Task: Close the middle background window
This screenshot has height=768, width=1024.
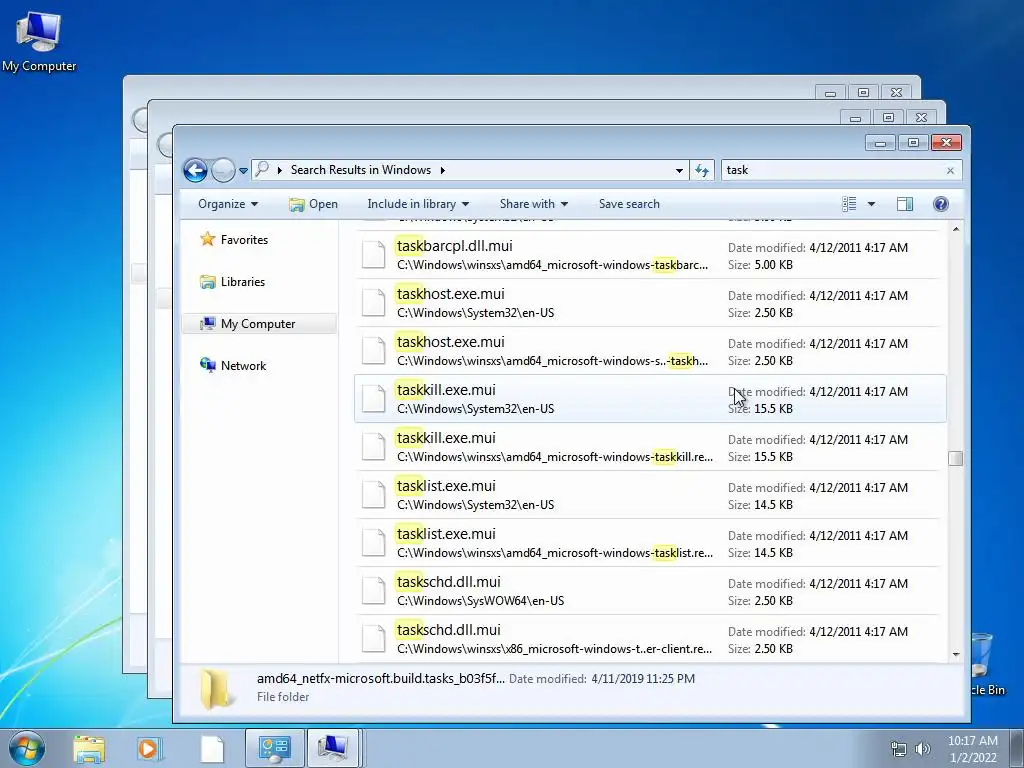Action: pyautogui.click(x=921, y=118)
